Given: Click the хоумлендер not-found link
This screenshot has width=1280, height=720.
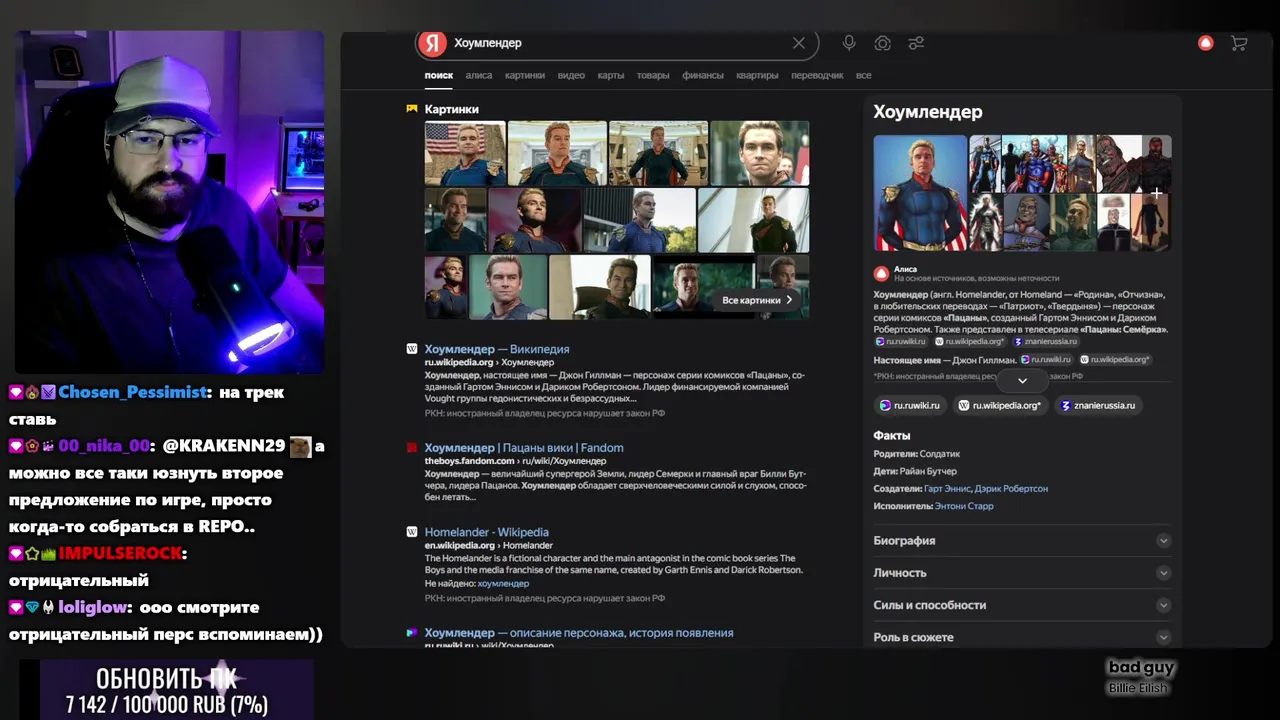Looking at the screenshot, I should (503, 583).
